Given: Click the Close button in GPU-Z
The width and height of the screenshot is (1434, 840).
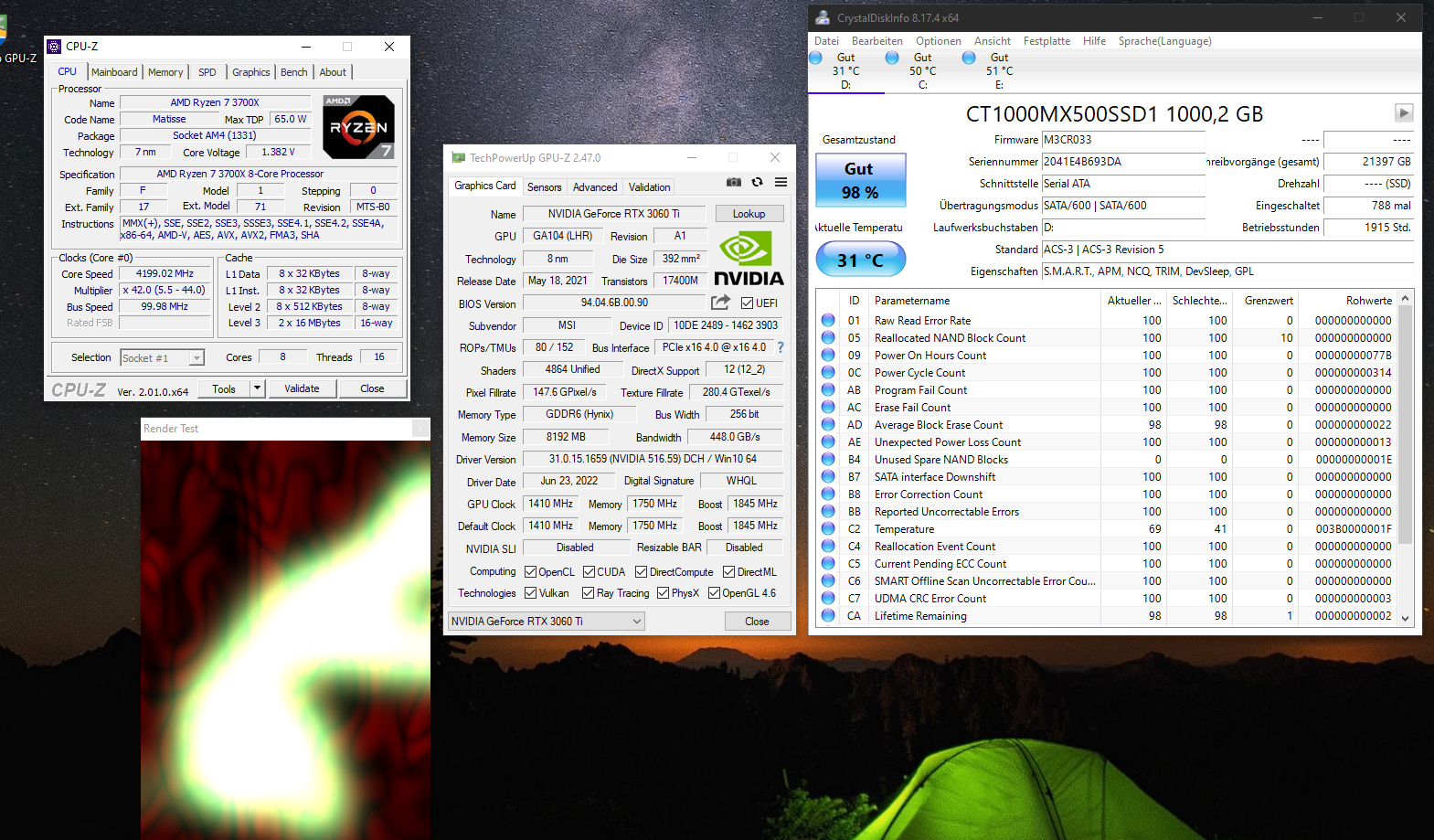Looking at the screenshot, I should [x=757, y=622].
